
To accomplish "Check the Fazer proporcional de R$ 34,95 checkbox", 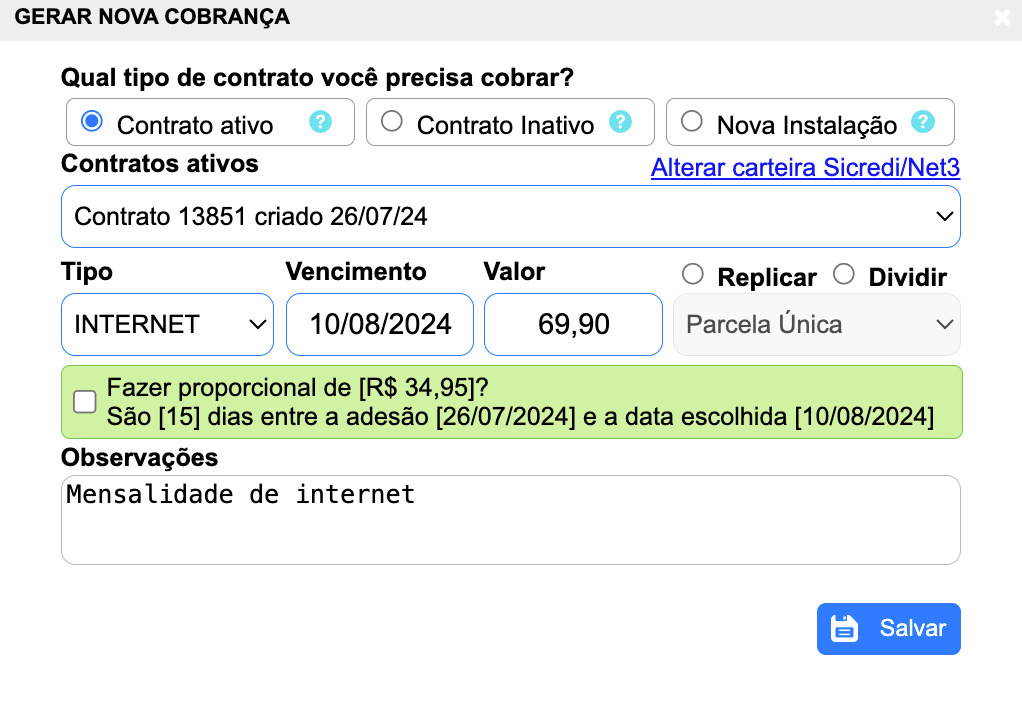I will point(85,401).
